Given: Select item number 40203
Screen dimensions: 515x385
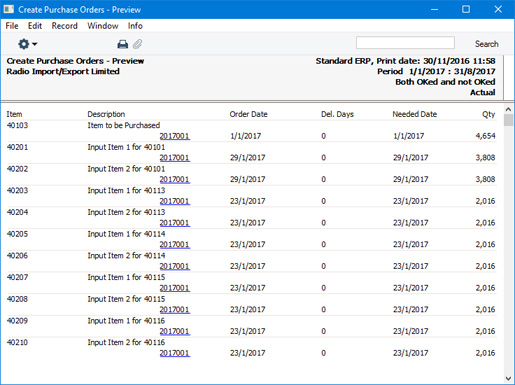Looking at the screenshot, I should [17, 190].
